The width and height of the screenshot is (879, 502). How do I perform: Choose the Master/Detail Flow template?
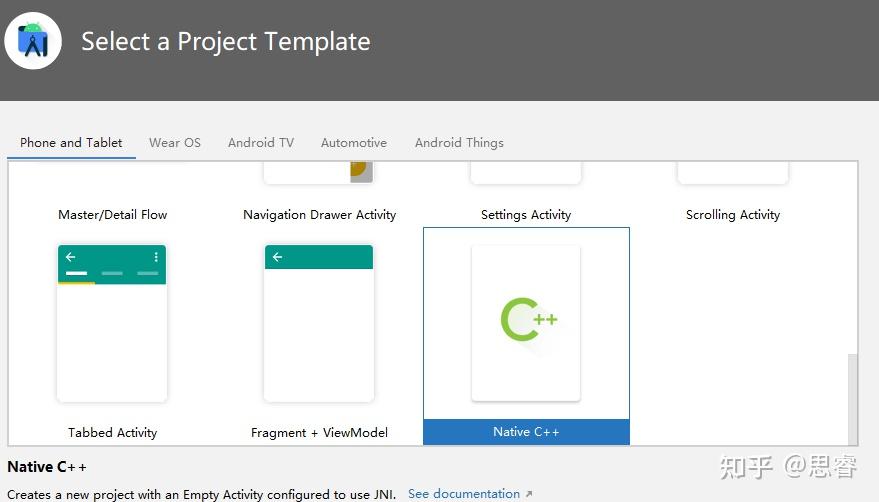pos(113,215)
